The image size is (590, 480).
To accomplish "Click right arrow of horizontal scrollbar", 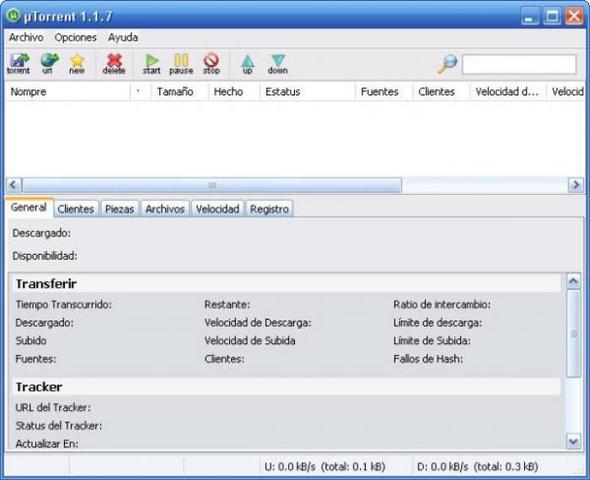I will point(576,185).
